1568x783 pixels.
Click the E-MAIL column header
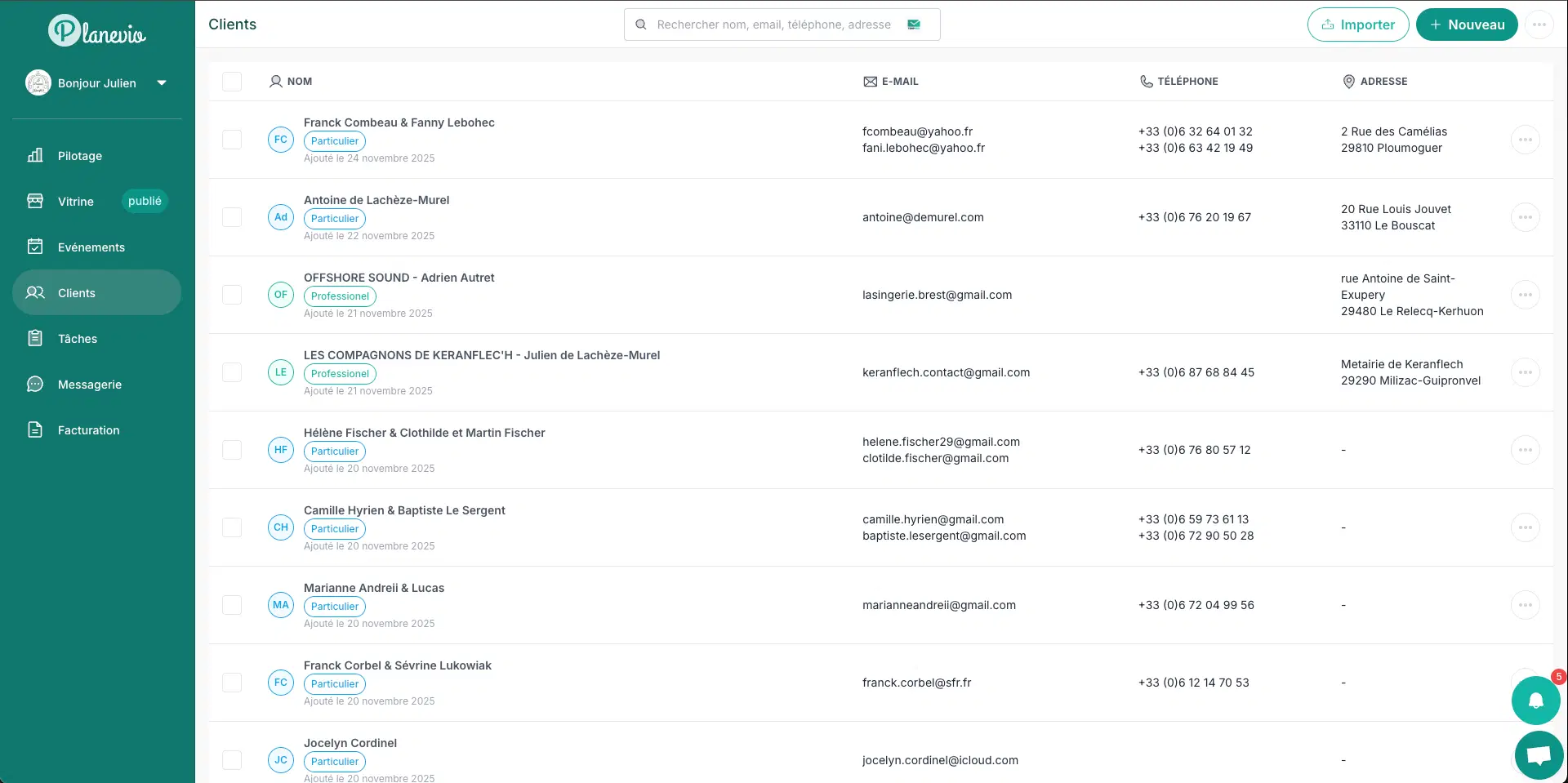click(891, 82)
